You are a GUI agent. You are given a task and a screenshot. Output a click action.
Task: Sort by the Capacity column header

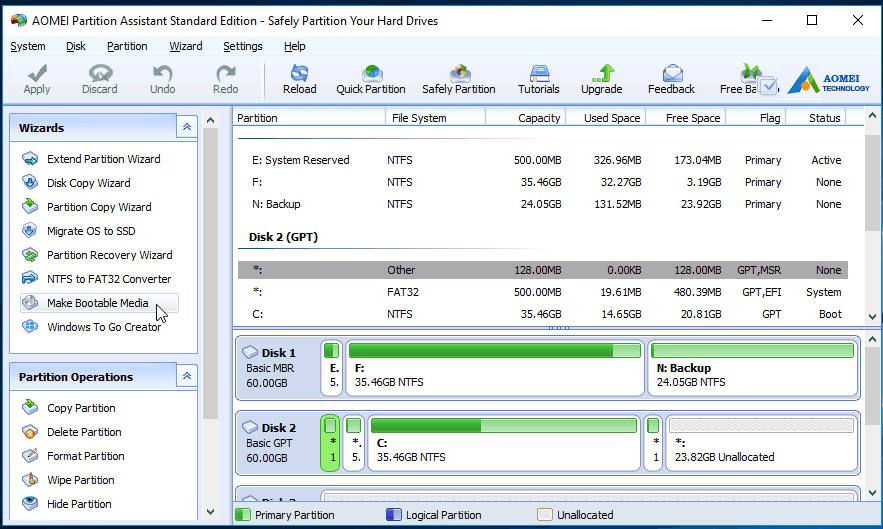coord(525,118)
